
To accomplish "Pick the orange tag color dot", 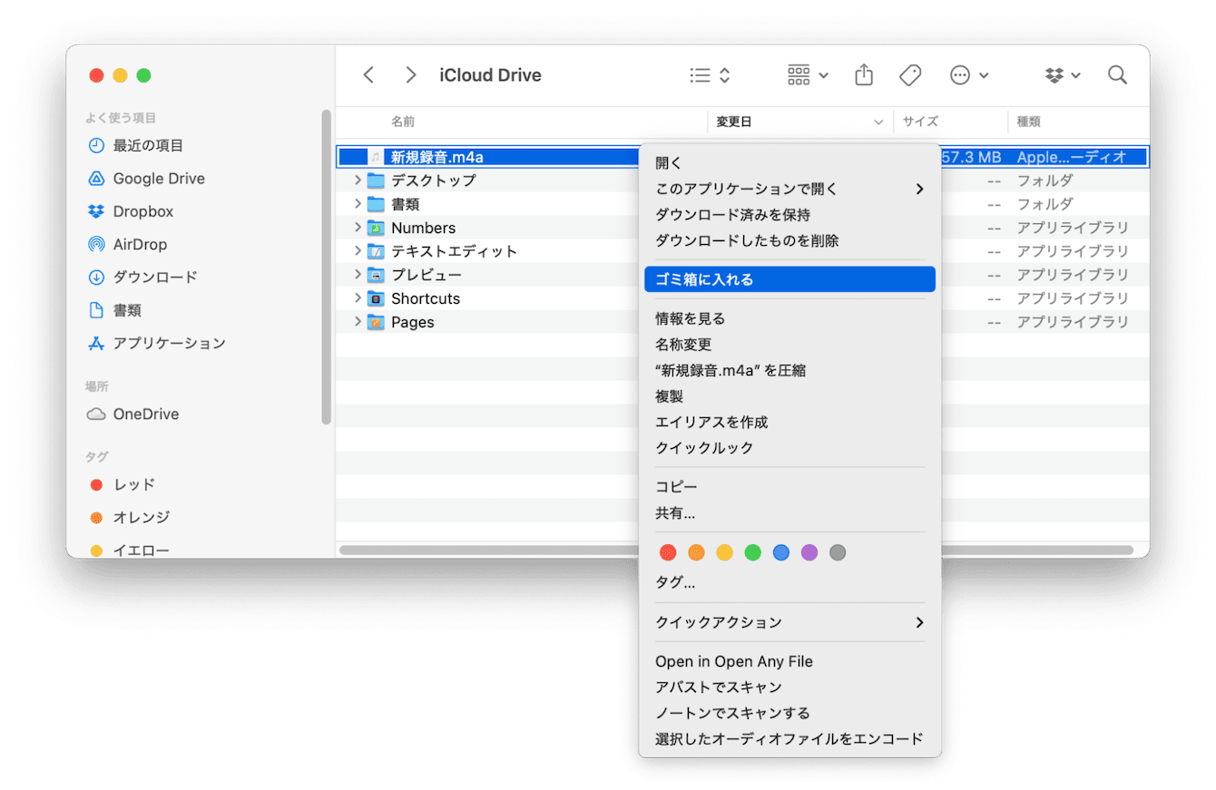I will pyautogui.click(x=696, y=553).
